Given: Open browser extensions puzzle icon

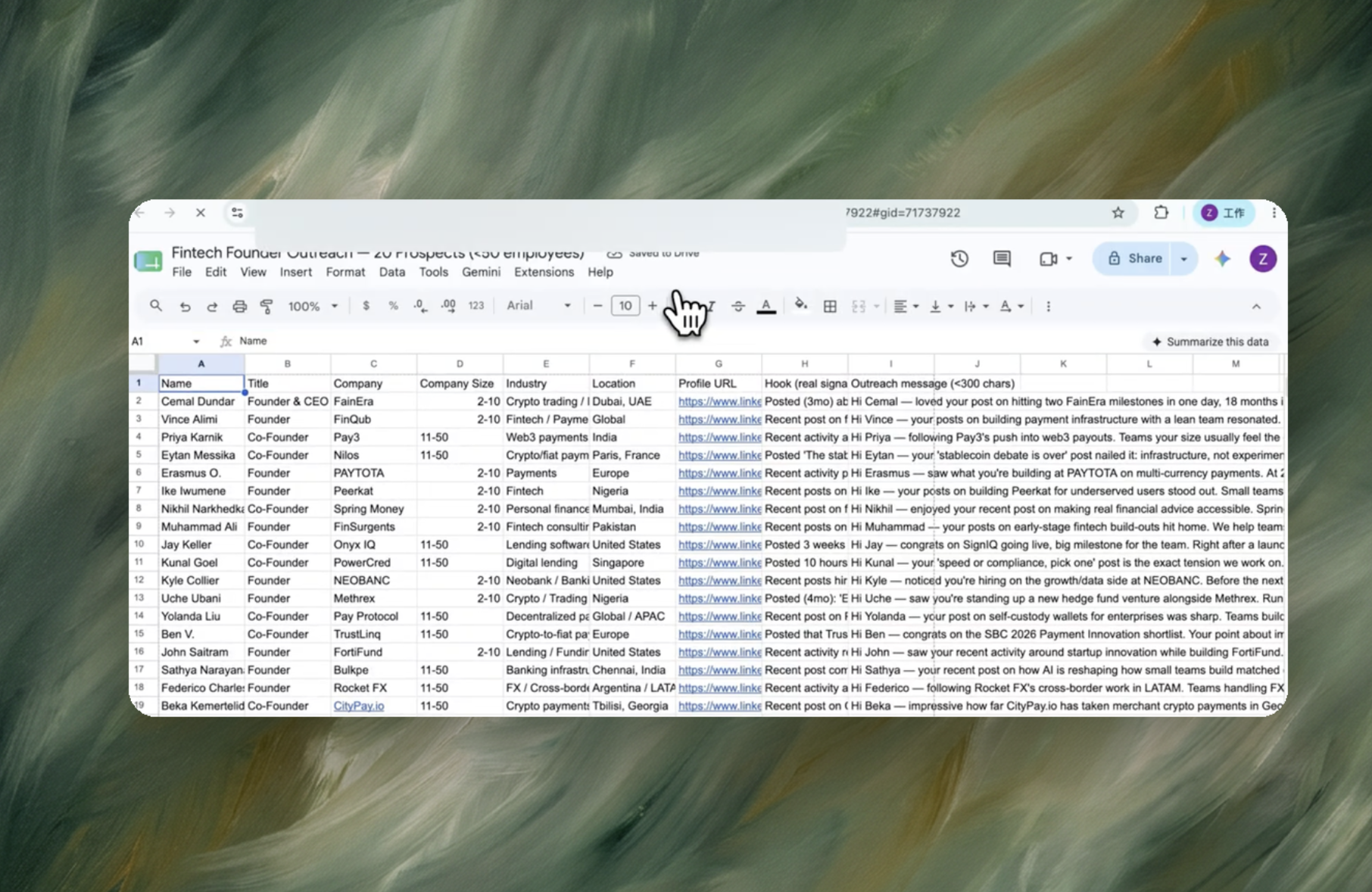Looking at the screenshot, I should [1161, 213].
